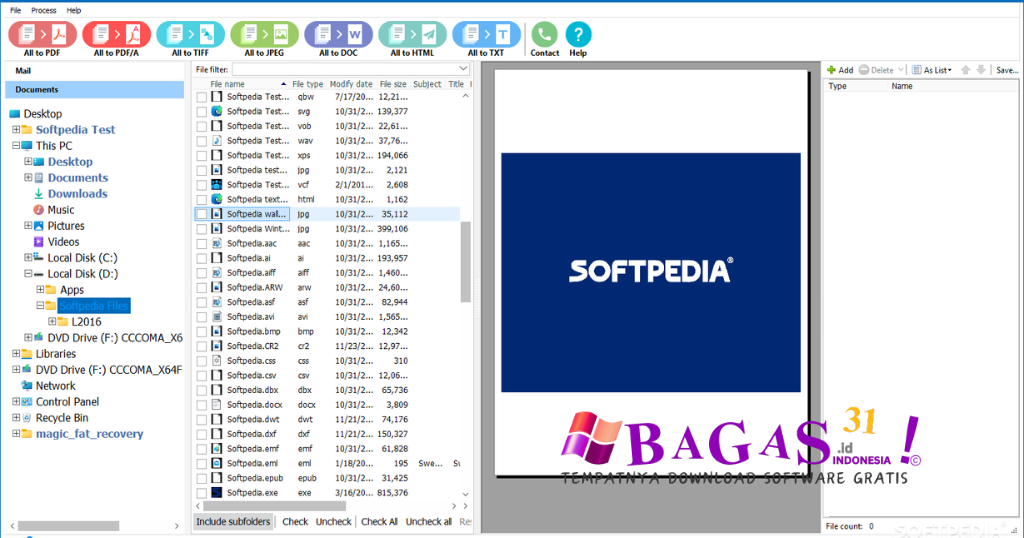Click the Softpedia Test vcf contact icon
This screenshot has height=538, width=1024.
(x=216, y=185)
